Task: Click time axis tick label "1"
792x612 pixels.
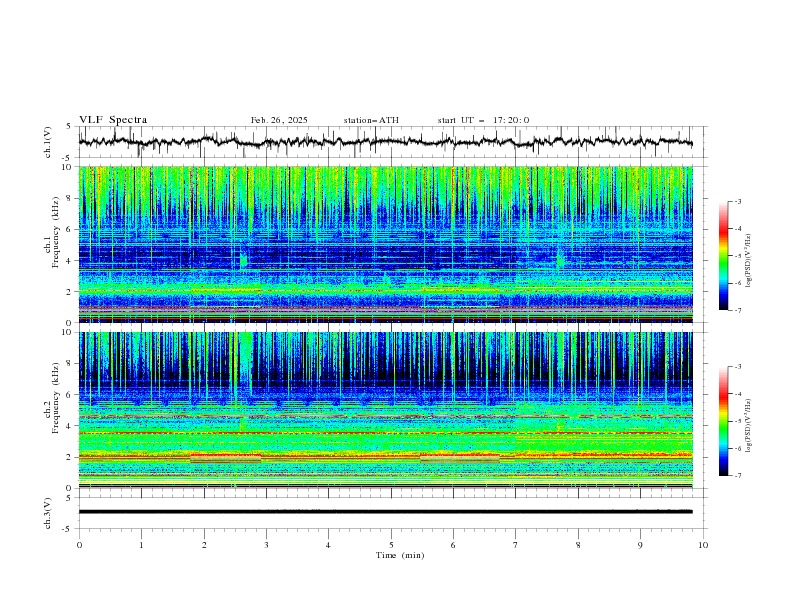Action: 141,545
